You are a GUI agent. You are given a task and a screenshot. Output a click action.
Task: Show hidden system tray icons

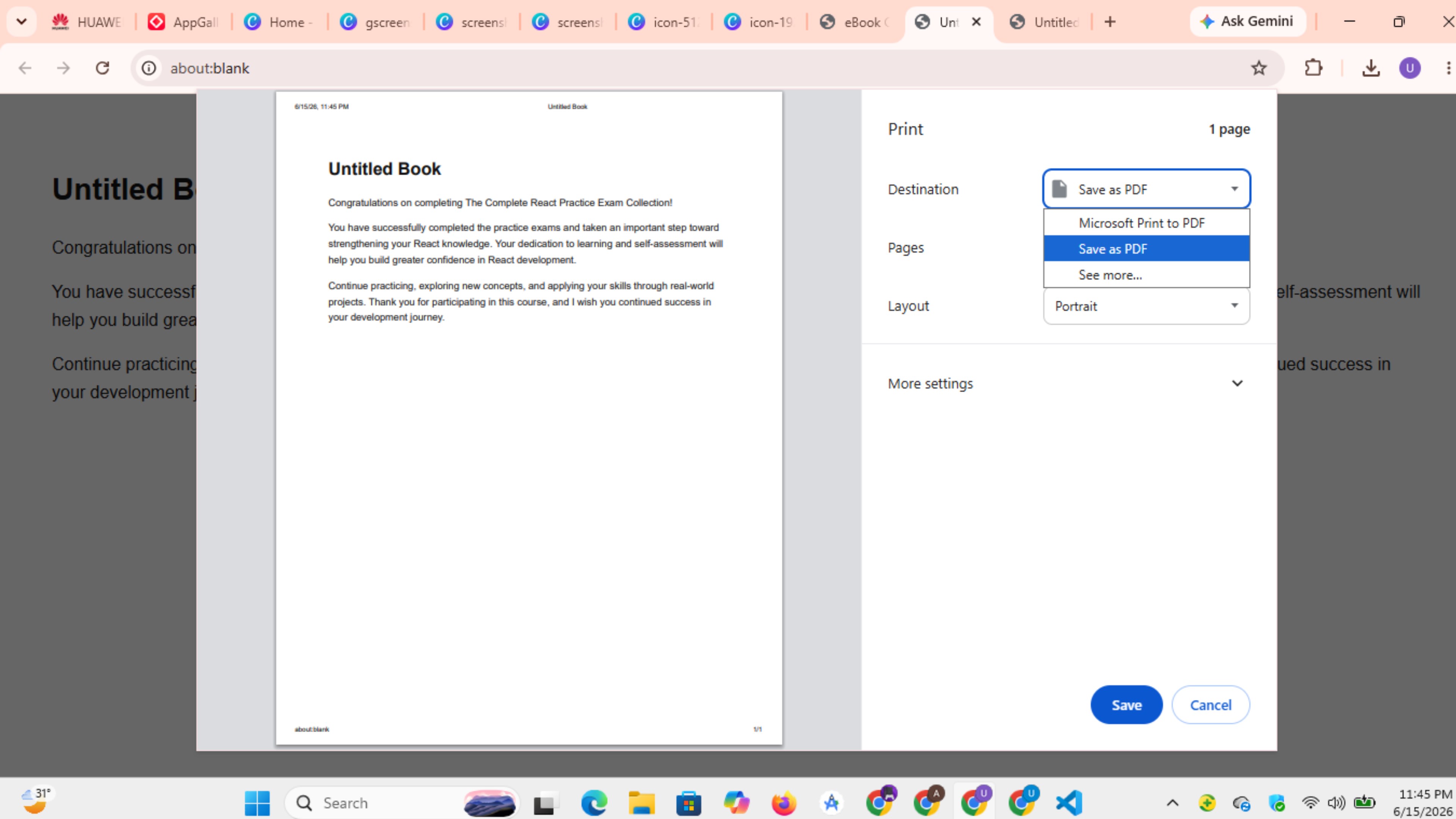pos(1172,803)
